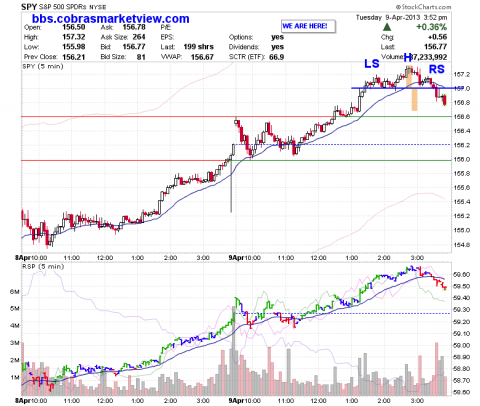Select the +0.36% percent change value
The height and width of the screenshot is (406, 480).
431,27
